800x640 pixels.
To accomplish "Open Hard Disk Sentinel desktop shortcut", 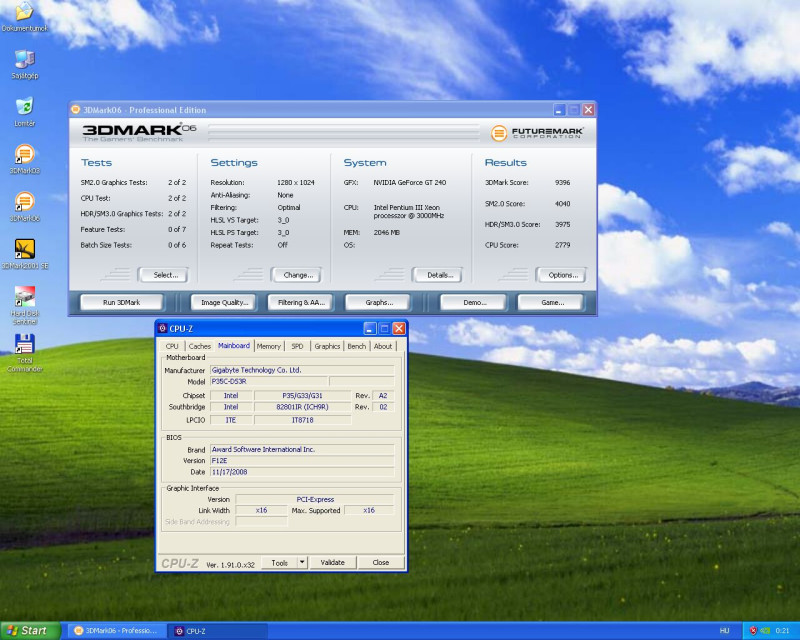I will 24,305.
